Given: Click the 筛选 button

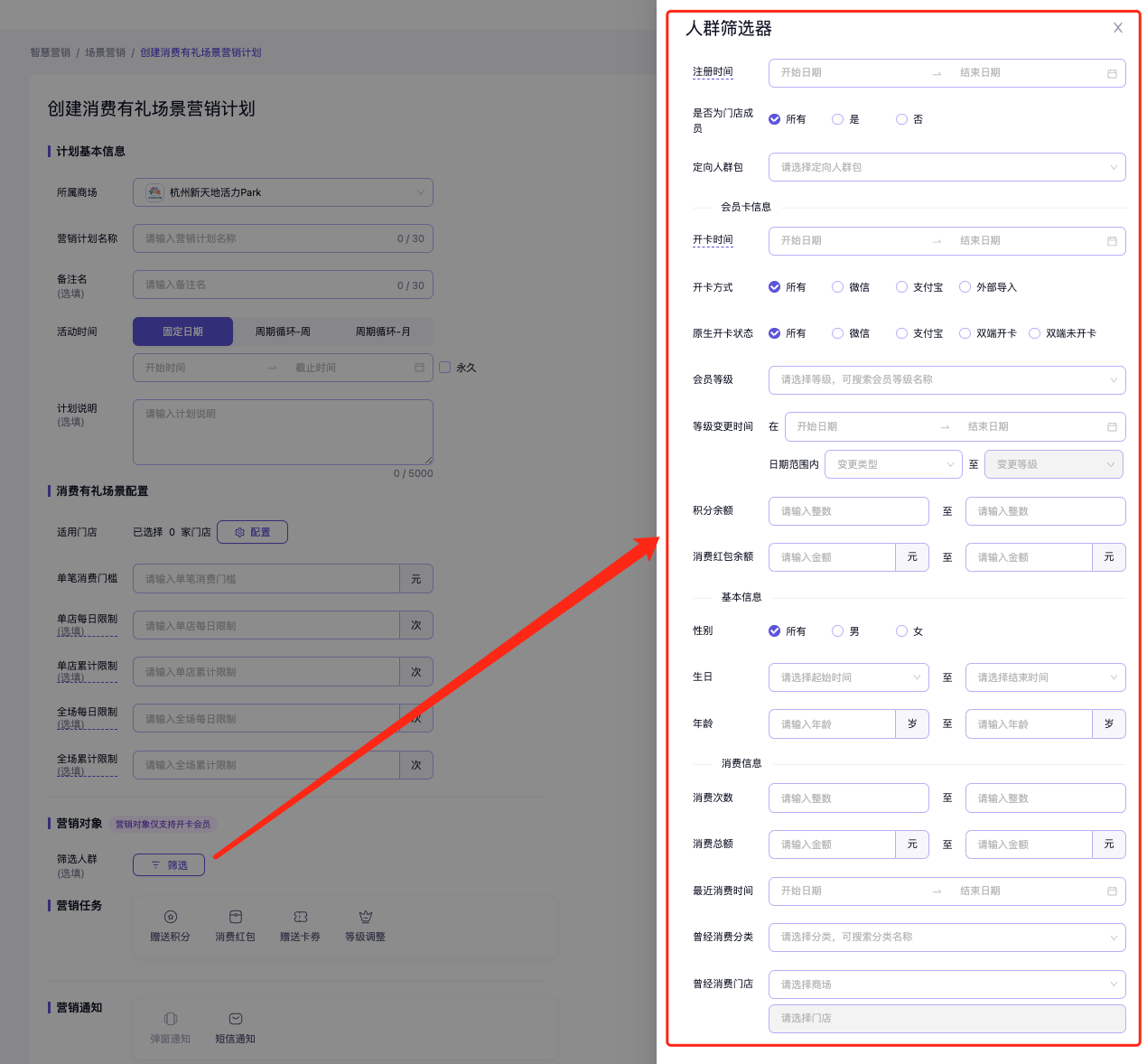Looking at the screenshot, I should (x=169, y=865).
